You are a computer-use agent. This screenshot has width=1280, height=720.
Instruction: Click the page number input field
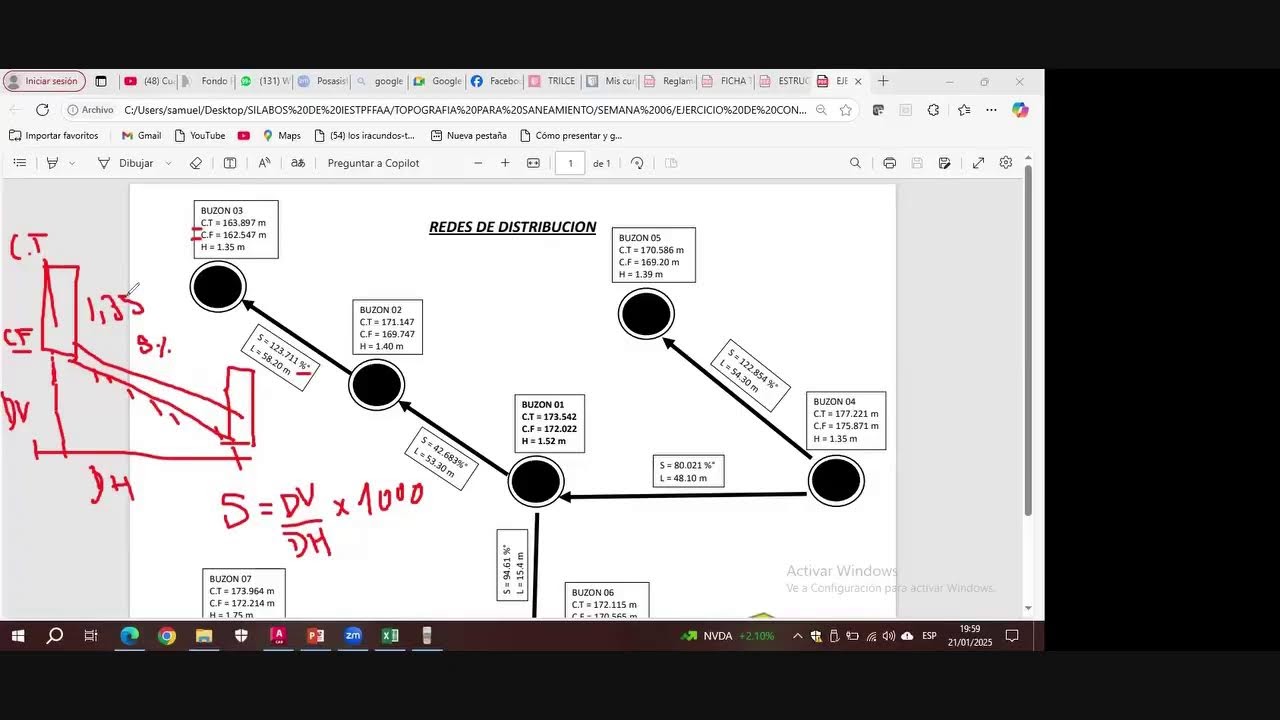(570, 163)
